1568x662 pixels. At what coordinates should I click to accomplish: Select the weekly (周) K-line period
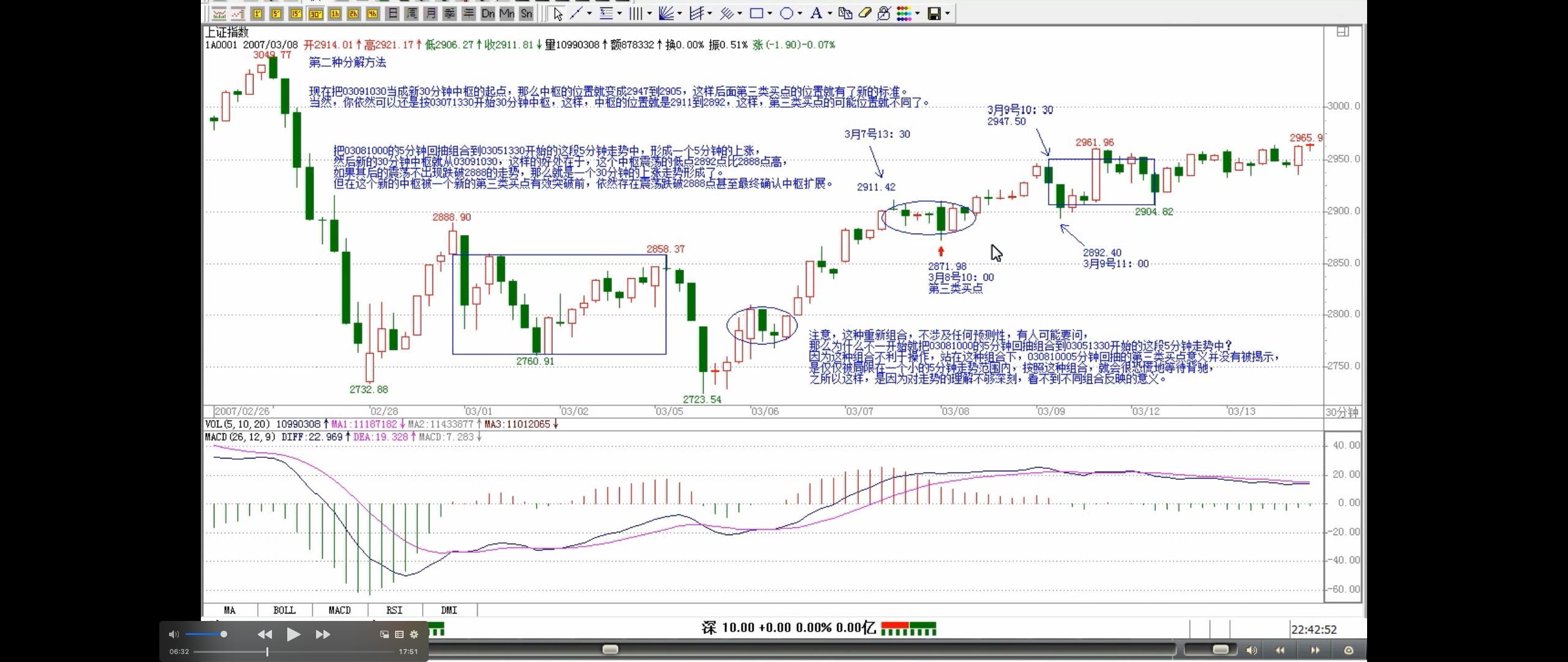tap(412, 13)
